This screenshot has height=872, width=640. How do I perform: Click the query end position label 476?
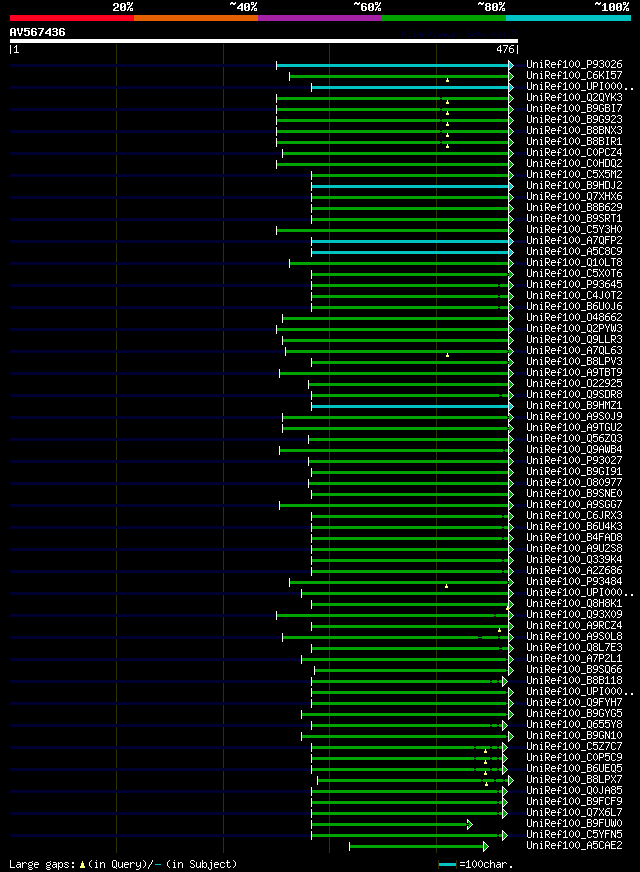[x=505, y=49]
